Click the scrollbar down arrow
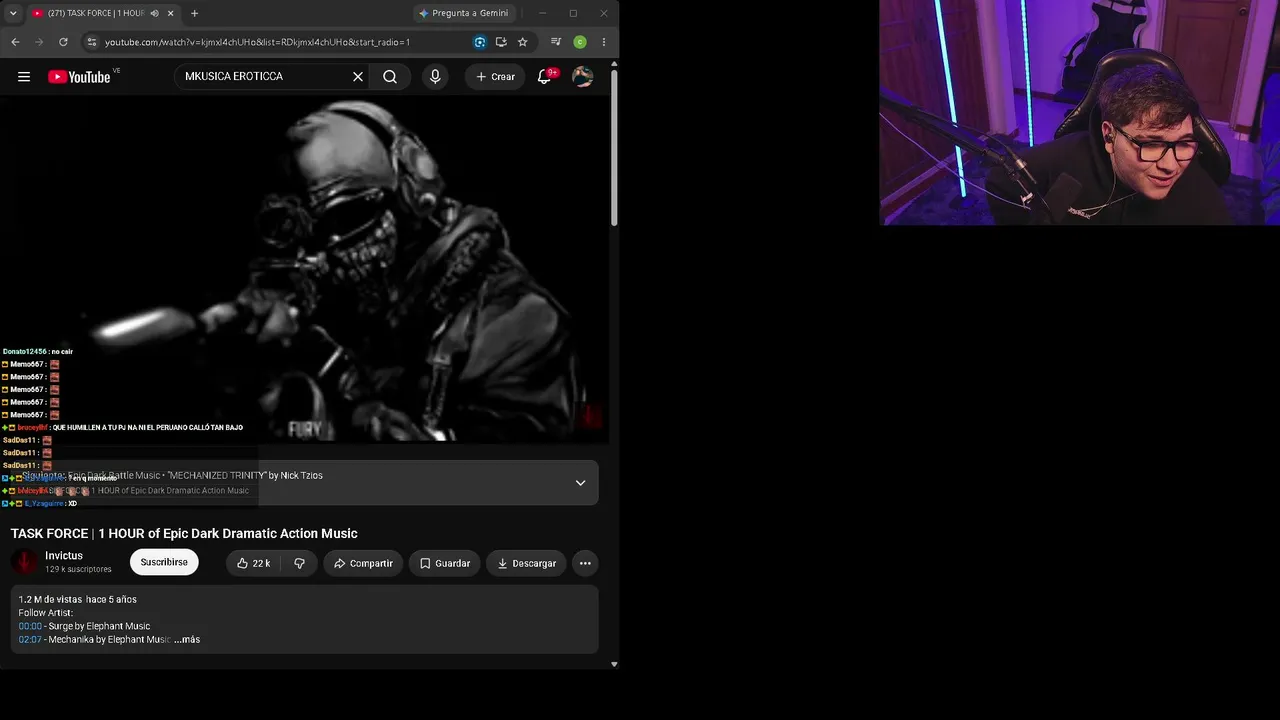Image resolution: width=1280 pixels, height=720 pixels. [x=614, y=664]
